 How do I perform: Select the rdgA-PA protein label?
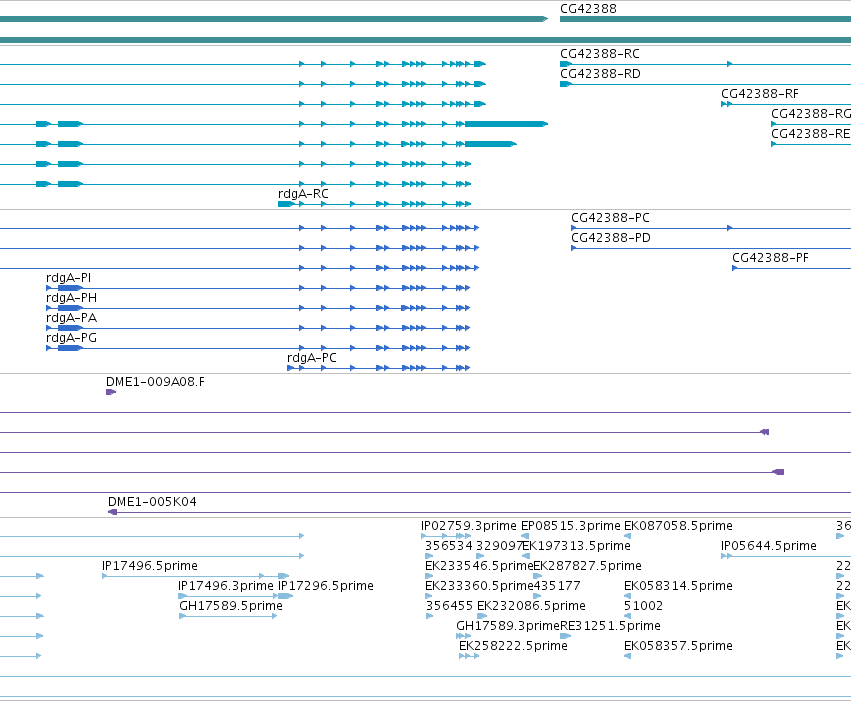pyautogui.click(x=72, y=318)
